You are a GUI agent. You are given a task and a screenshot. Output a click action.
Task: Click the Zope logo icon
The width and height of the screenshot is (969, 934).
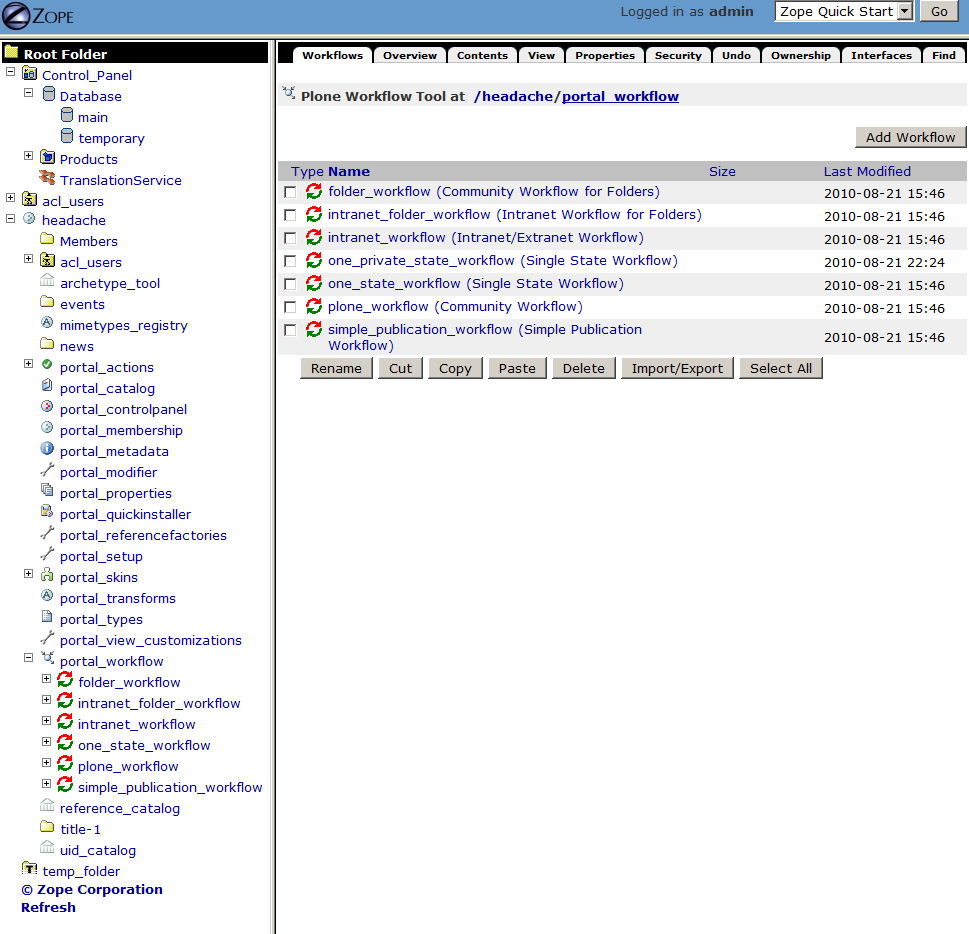16,15
